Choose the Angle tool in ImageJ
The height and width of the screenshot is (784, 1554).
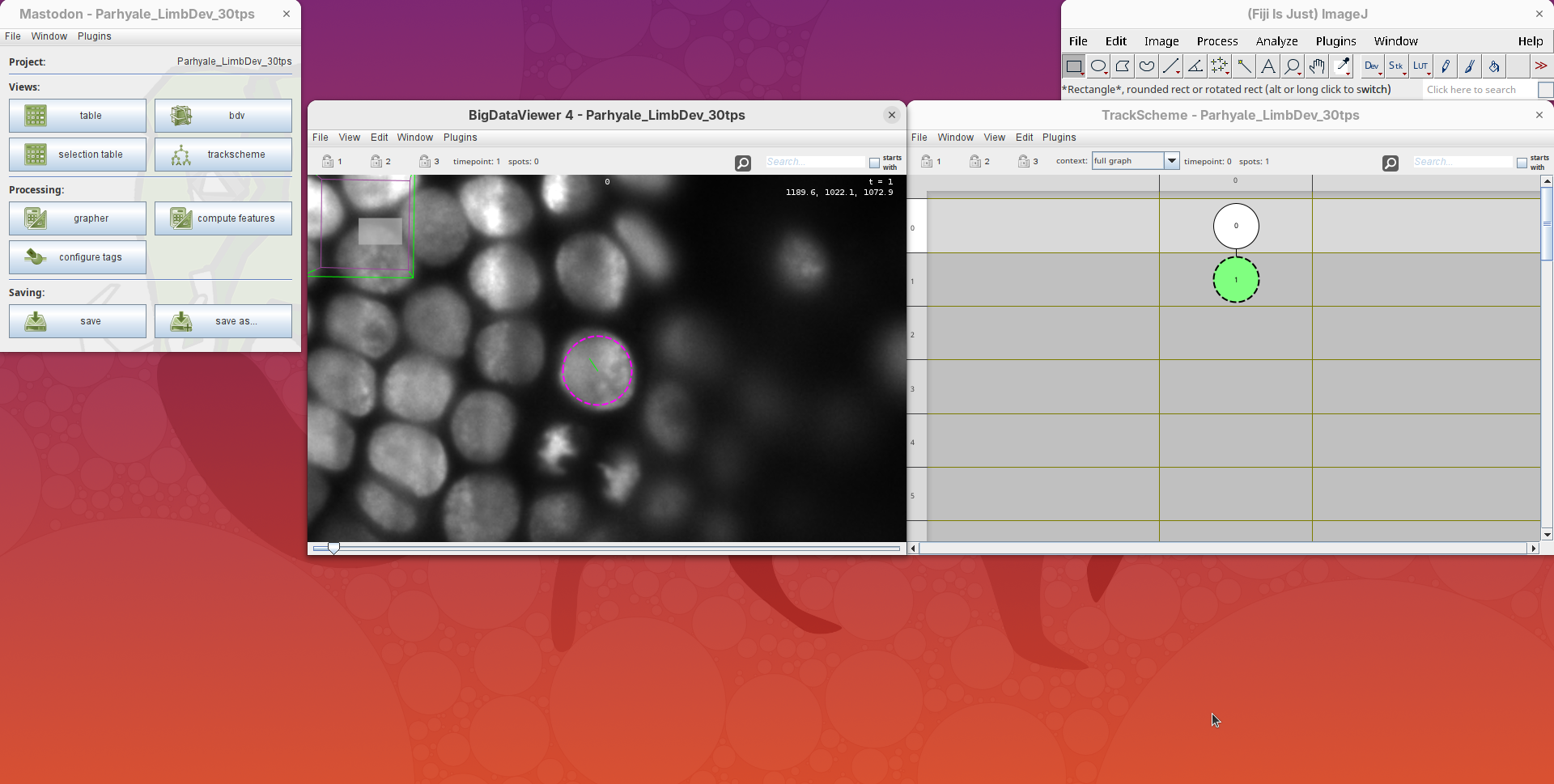(x=1195, y=66)
